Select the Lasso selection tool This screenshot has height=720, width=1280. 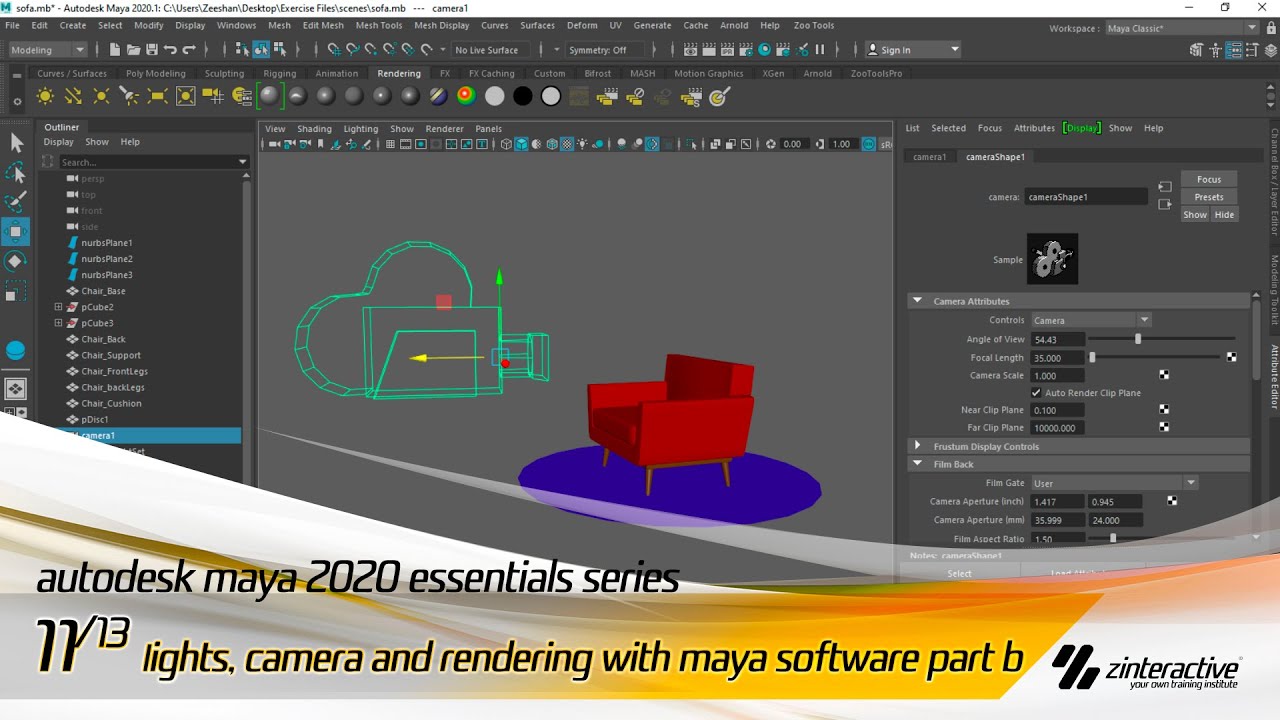click(16, 174)
